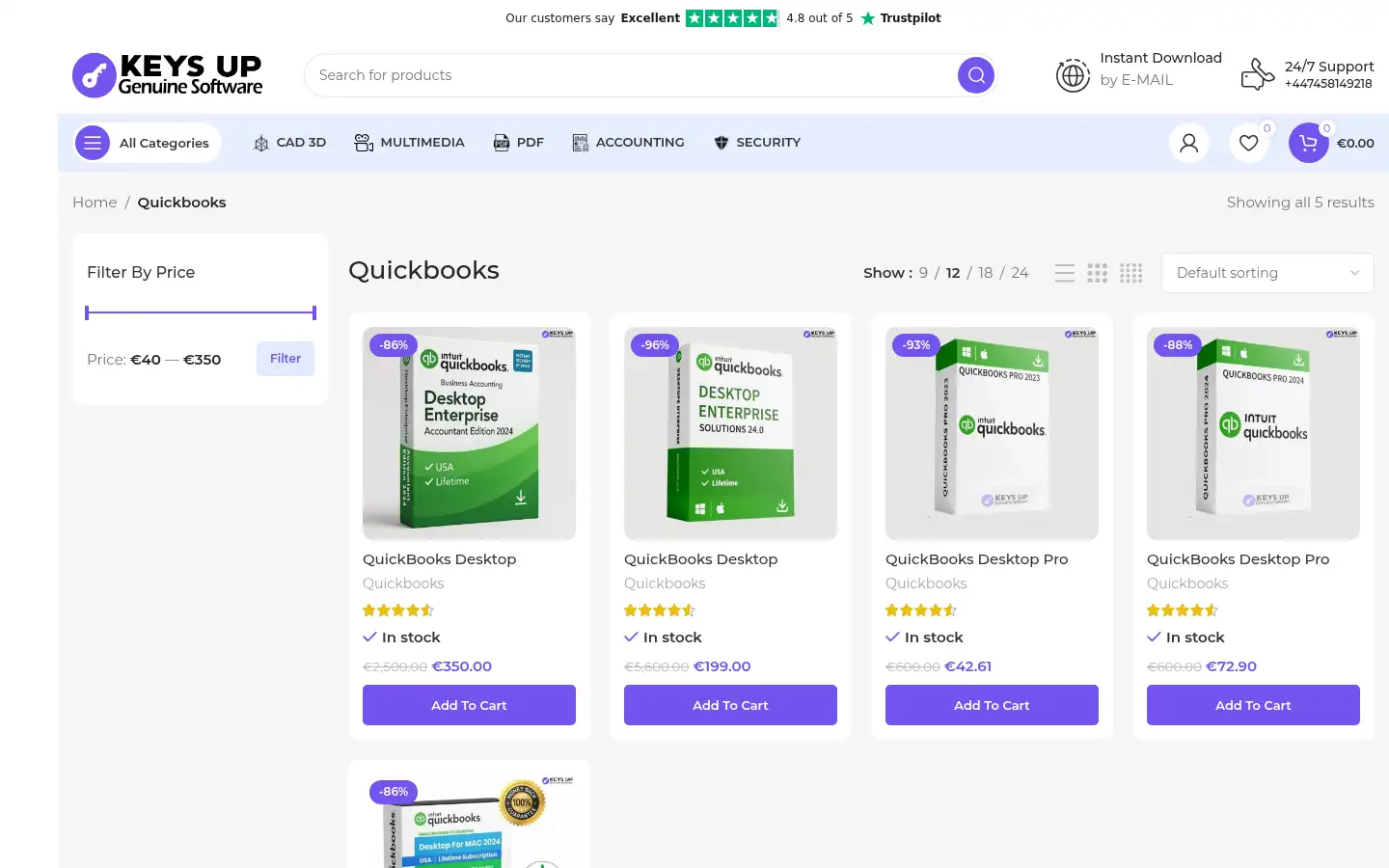Click the CAD 3D category icon

pos(260,143)
